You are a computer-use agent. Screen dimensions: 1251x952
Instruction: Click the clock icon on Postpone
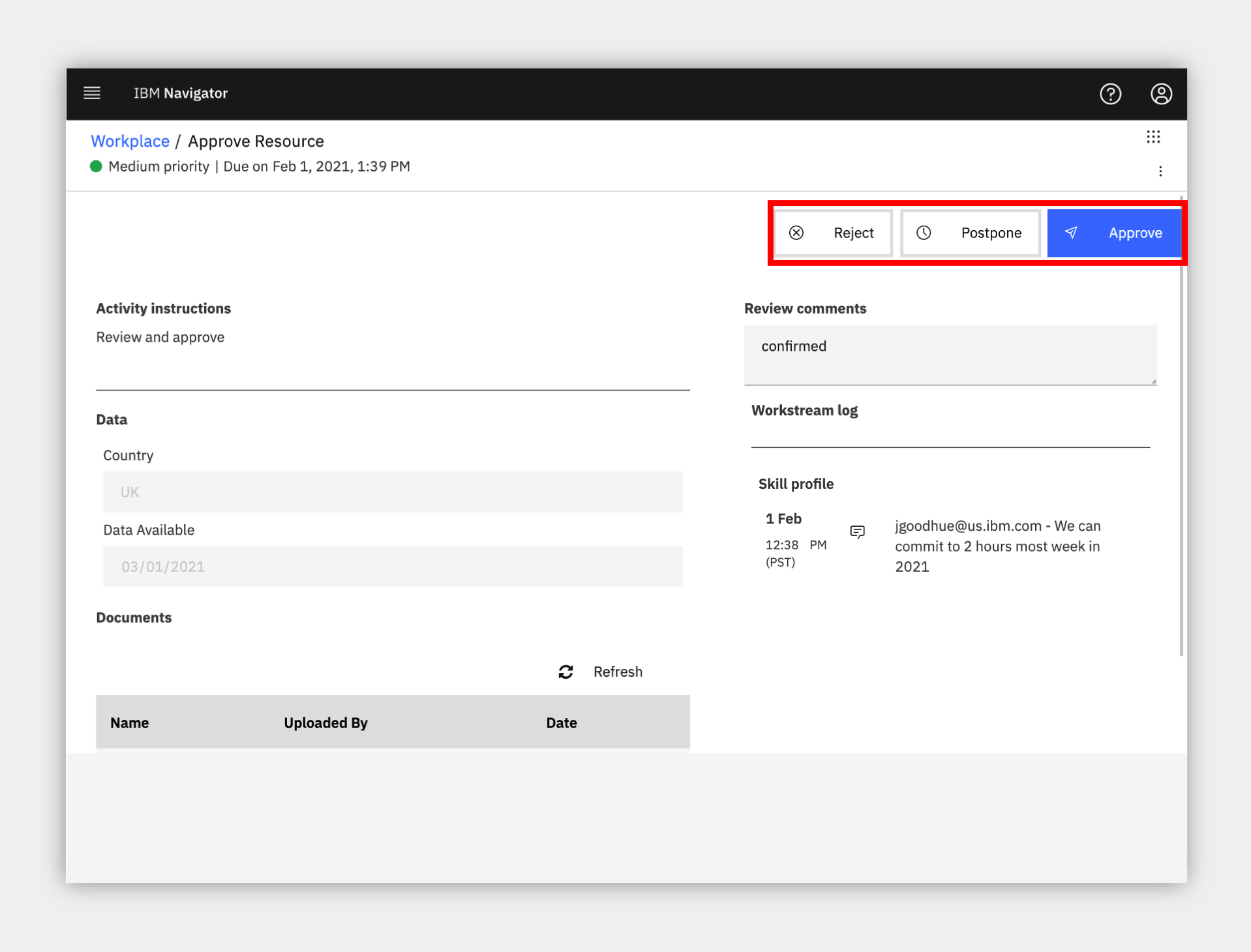pyautogui.click(x=924, y=233)
